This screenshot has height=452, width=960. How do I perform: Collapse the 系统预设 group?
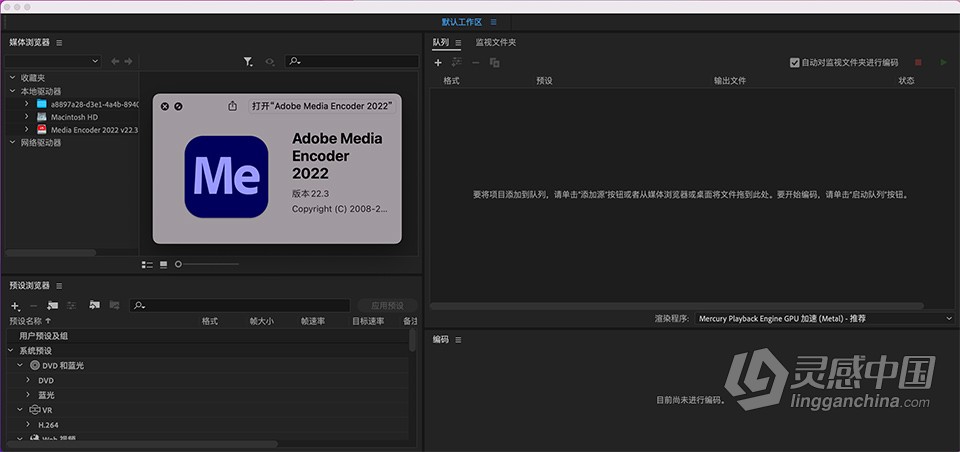11,351
